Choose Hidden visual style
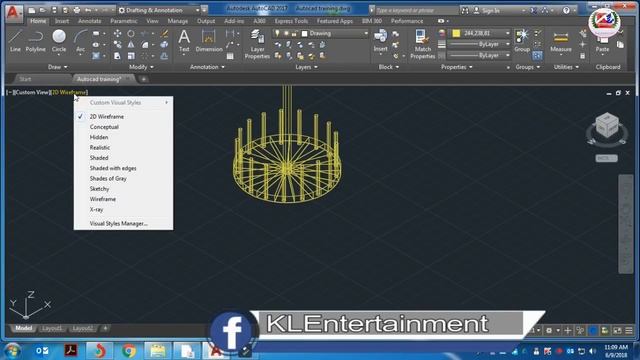Screen dimensions: 640x360 coord(99,137)
